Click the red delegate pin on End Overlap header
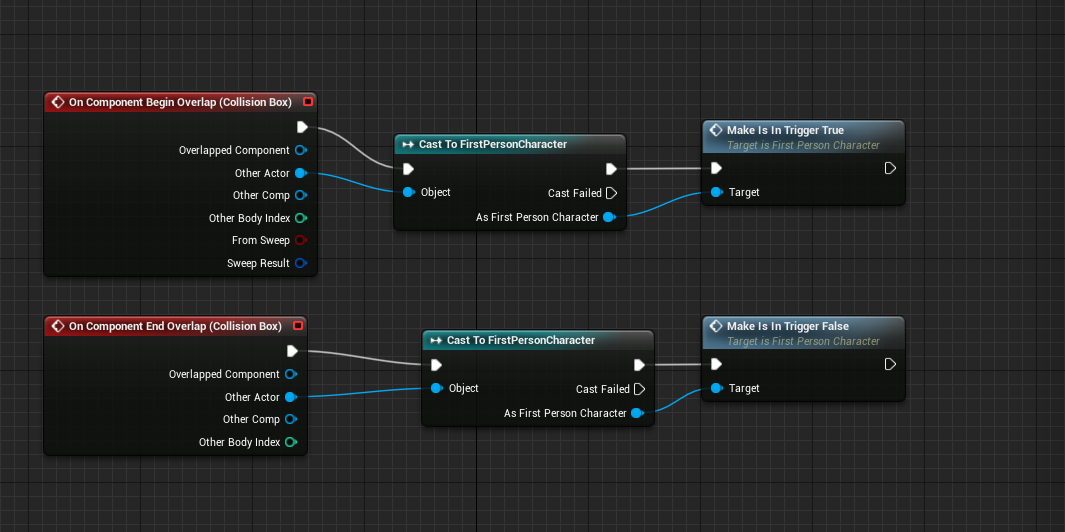This screenshot has height=532, width=1065. click(x=297, y=326)
